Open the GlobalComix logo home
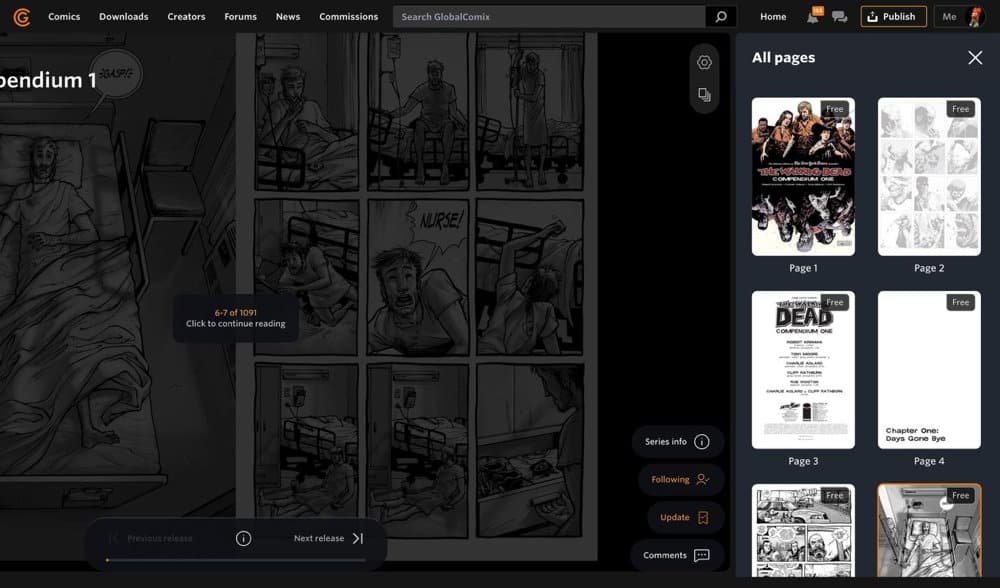The image size is (1000, 588). (x=22, y=17)
